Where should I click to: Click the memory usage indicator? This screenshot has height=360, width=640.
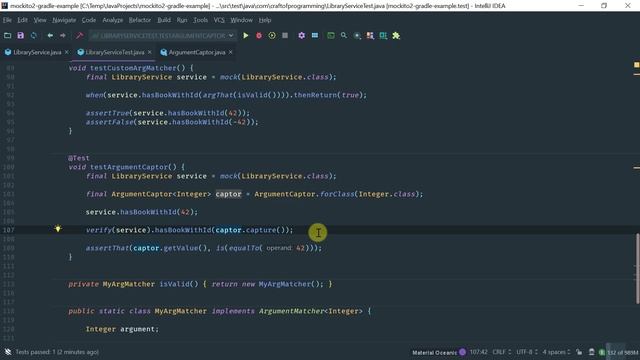(622, 352)
